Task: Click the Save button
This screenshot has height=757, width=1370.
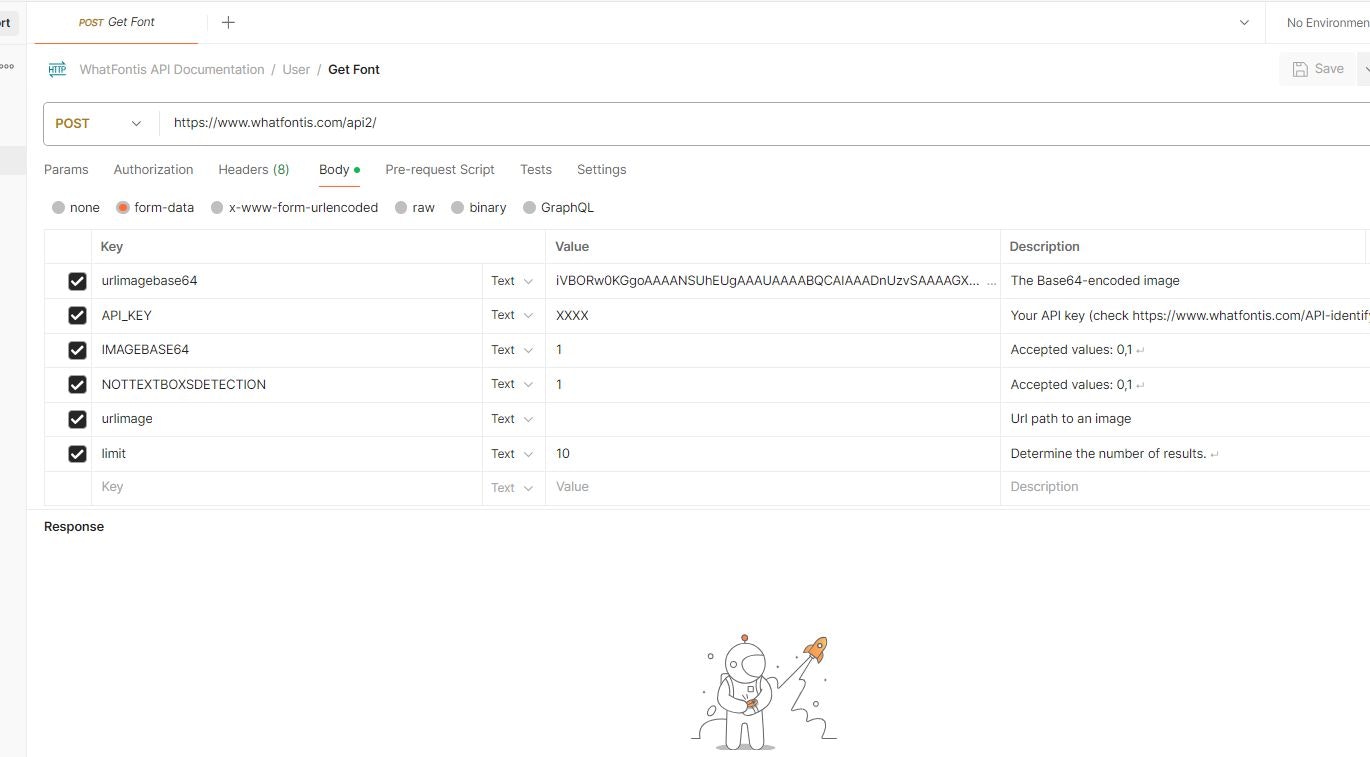Action: coord(1318,69)
